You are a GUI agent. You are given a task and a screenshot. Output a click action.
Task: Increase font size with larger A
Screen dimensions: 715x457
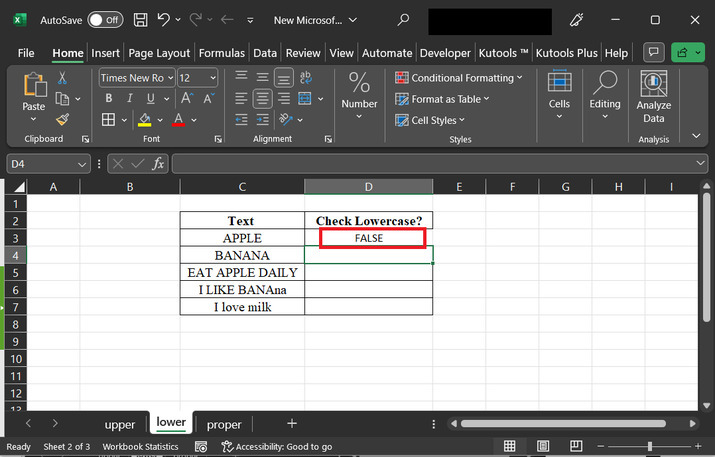(187, 98)
